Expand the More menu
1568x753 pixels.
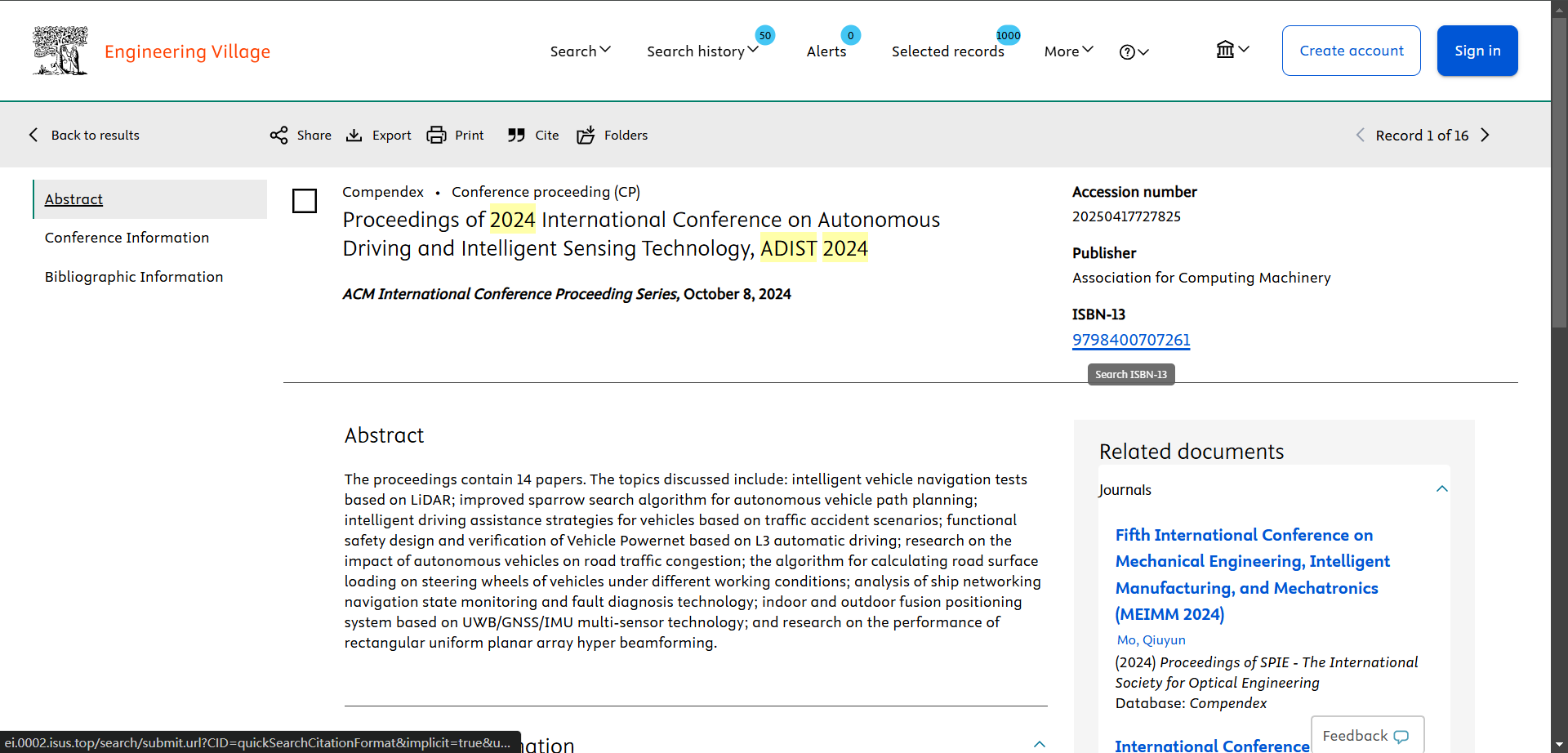(1069, 51)
